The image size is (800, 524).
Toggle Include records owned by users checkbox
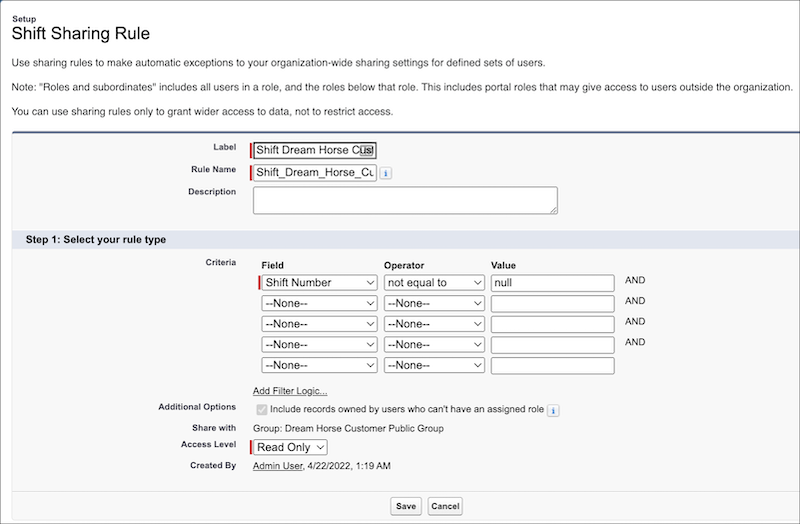click(262, 410)
